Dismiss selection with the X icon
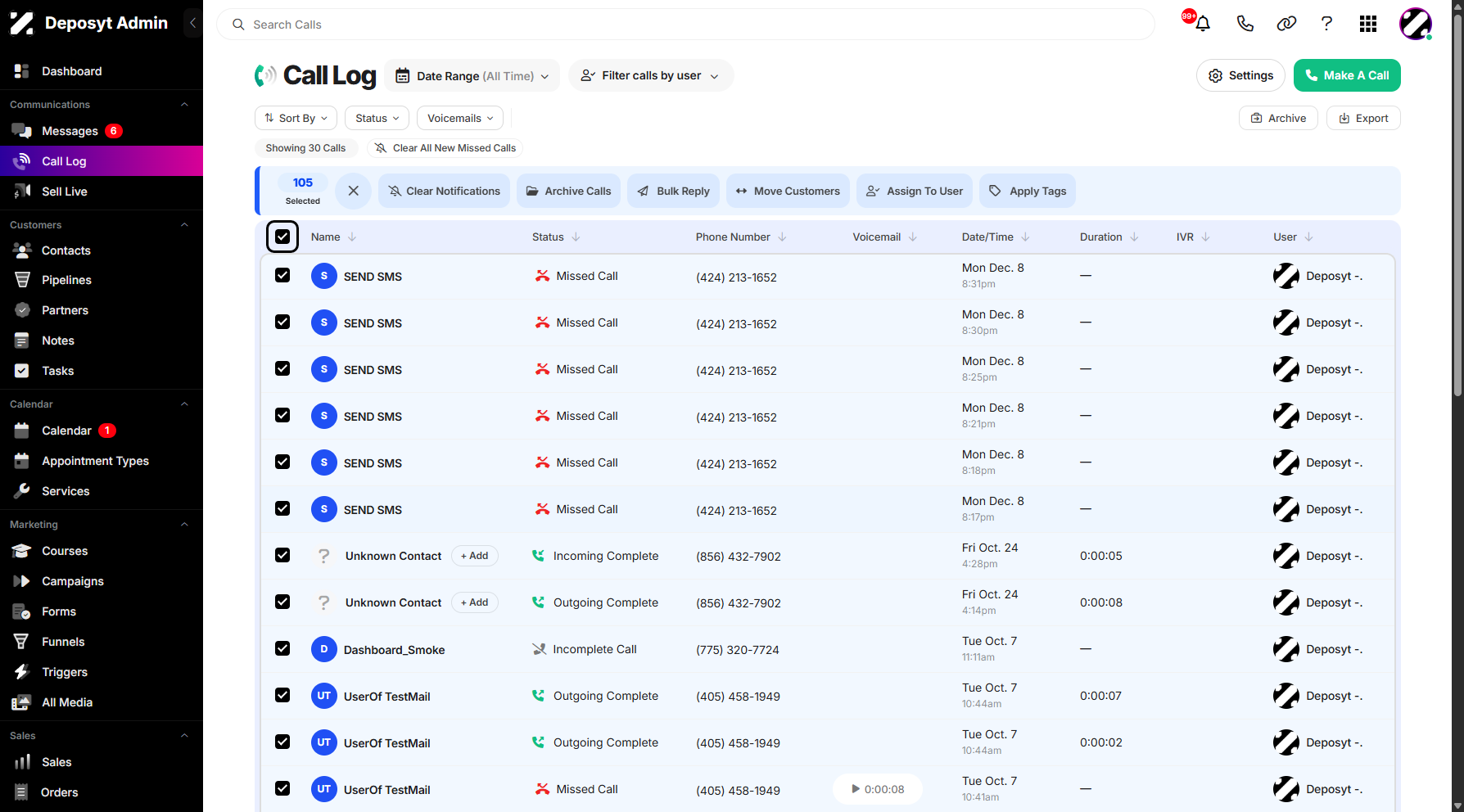 [x=353, y=191]
